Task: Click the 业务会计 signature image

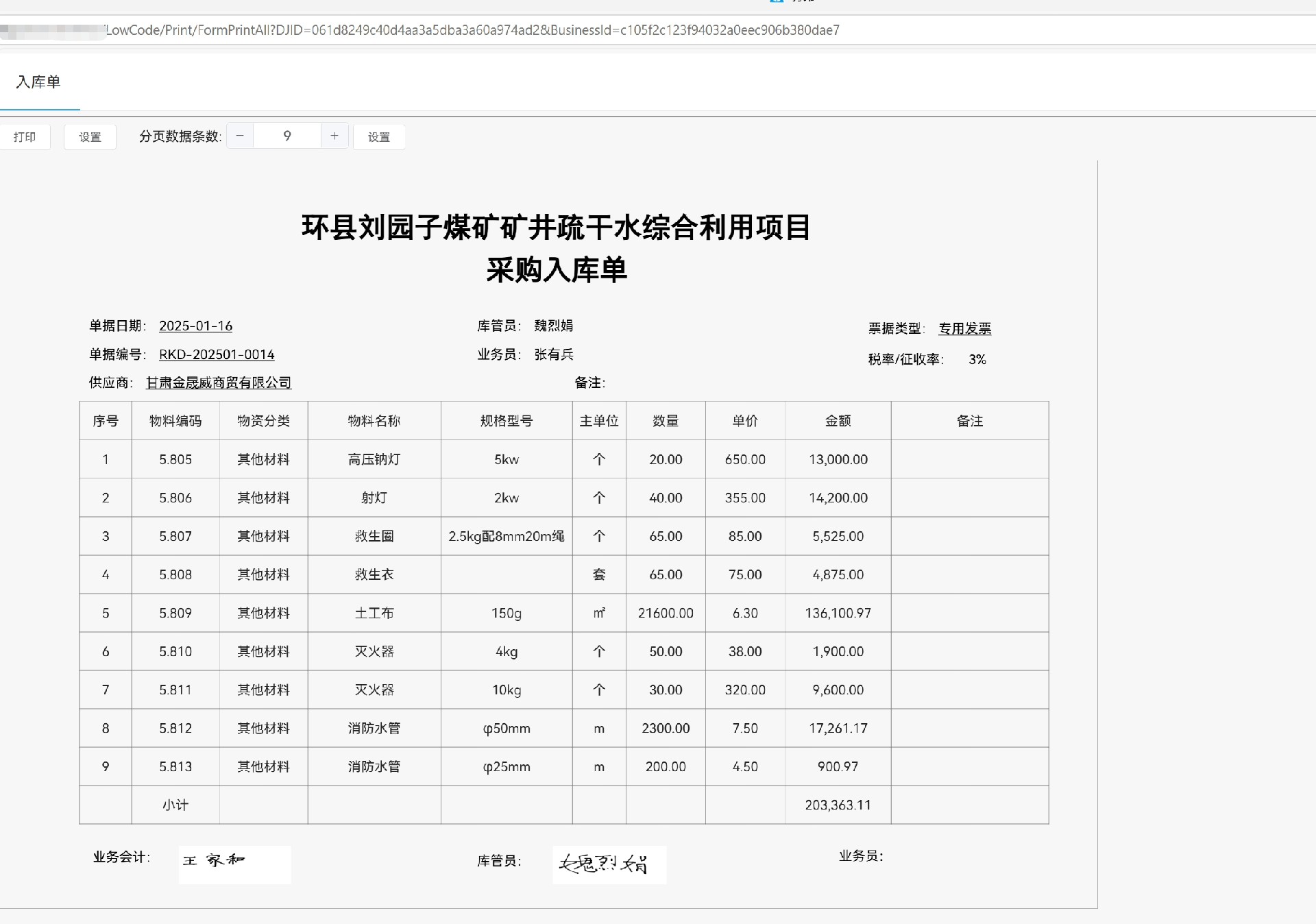Action: click(x=234, y=864)
